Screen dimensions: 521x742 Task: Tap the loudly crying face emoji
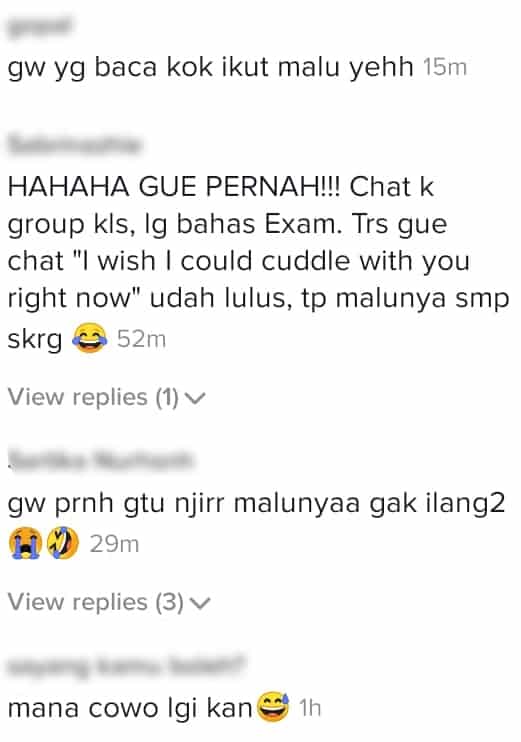coord(25,543)
